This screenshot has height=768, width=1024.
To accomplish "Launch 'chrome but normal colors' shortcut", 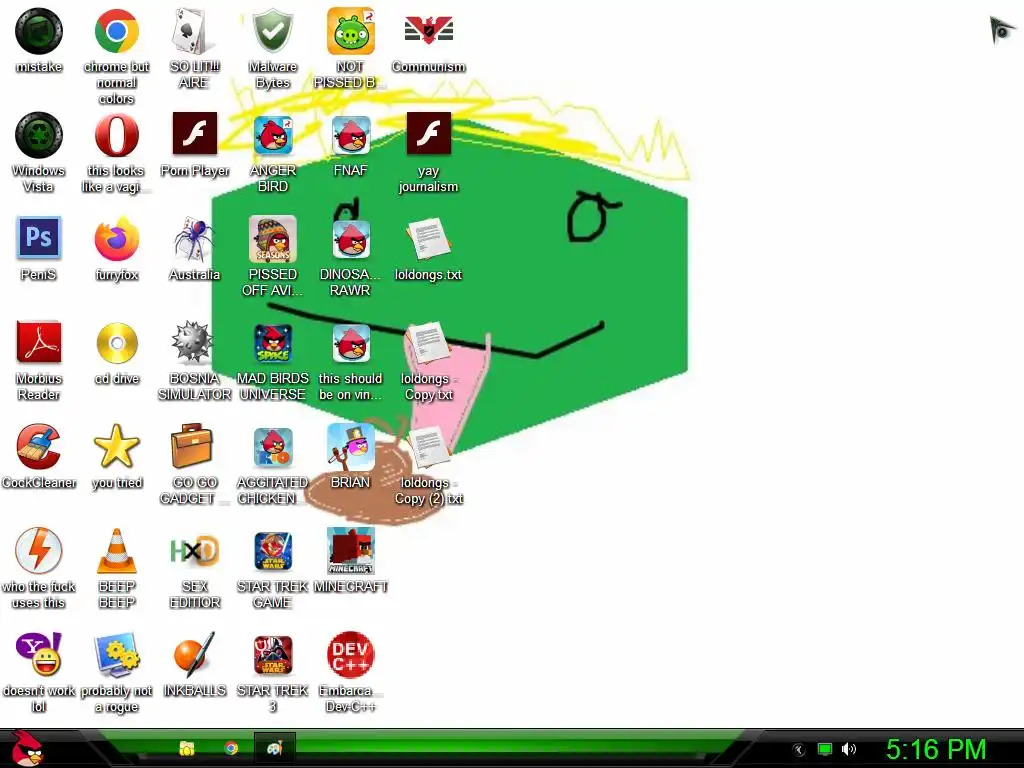I will coord(116,31).
